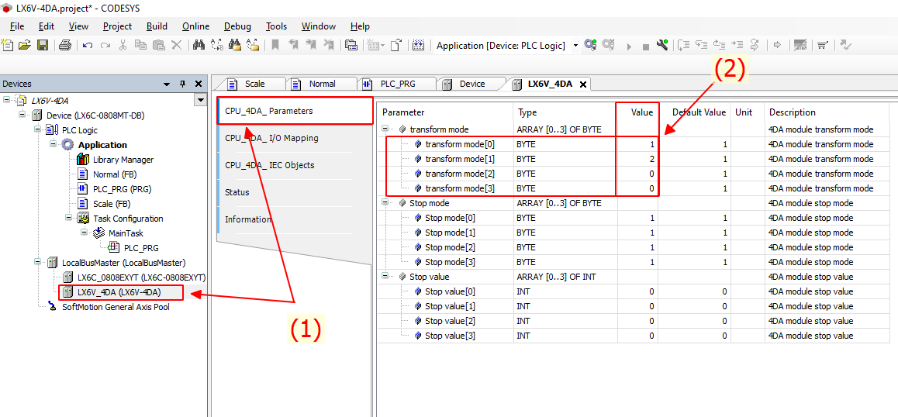Pin the Devices panel
This screenshot has width=898, height=417.
tap(183, 84)
